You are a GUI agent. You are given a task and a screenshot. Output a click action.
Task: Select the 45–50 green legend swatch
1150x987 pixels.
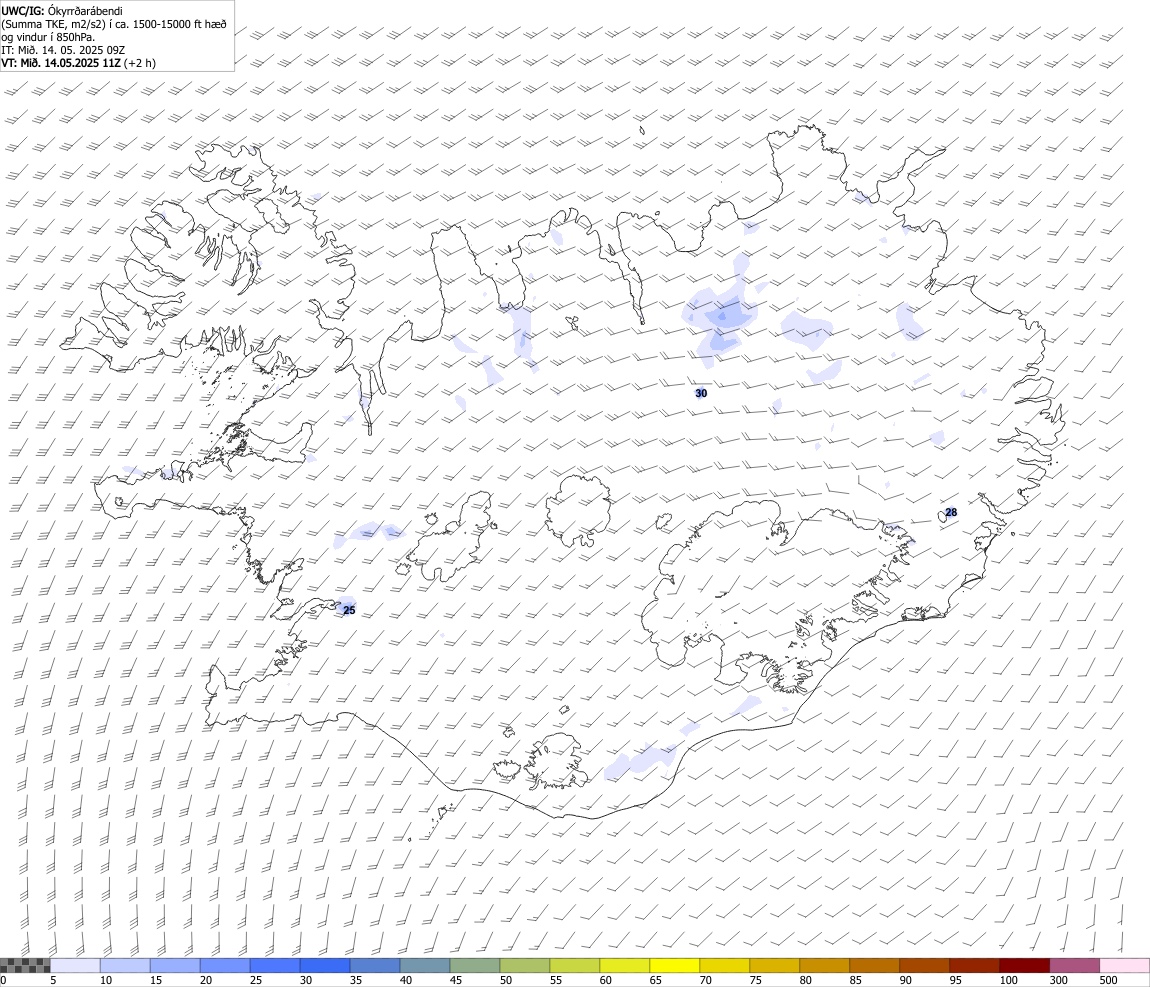point(475,966)
